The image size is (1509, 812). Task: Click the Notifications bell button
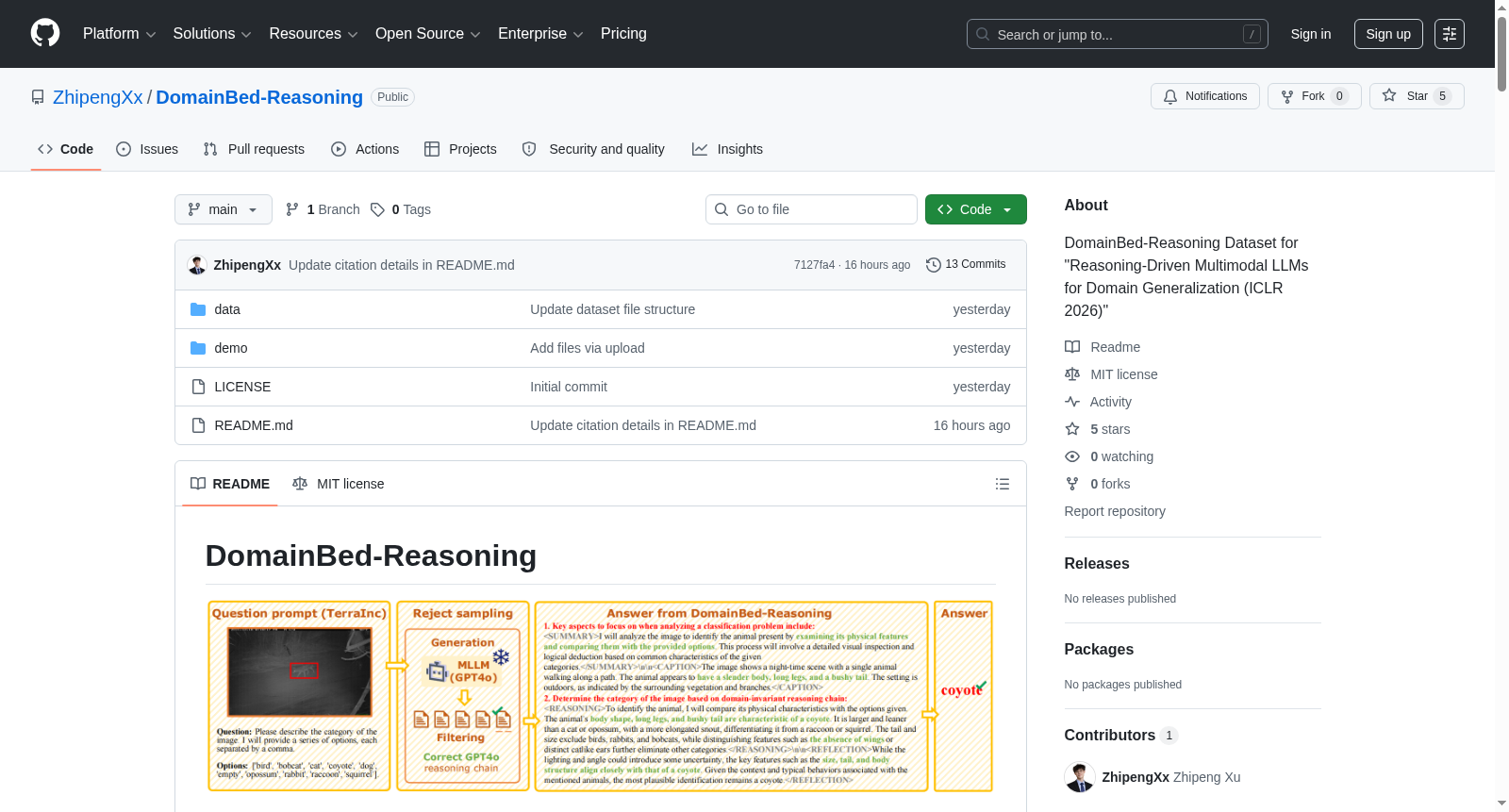pyautogui.click(x=1204, y=96)
